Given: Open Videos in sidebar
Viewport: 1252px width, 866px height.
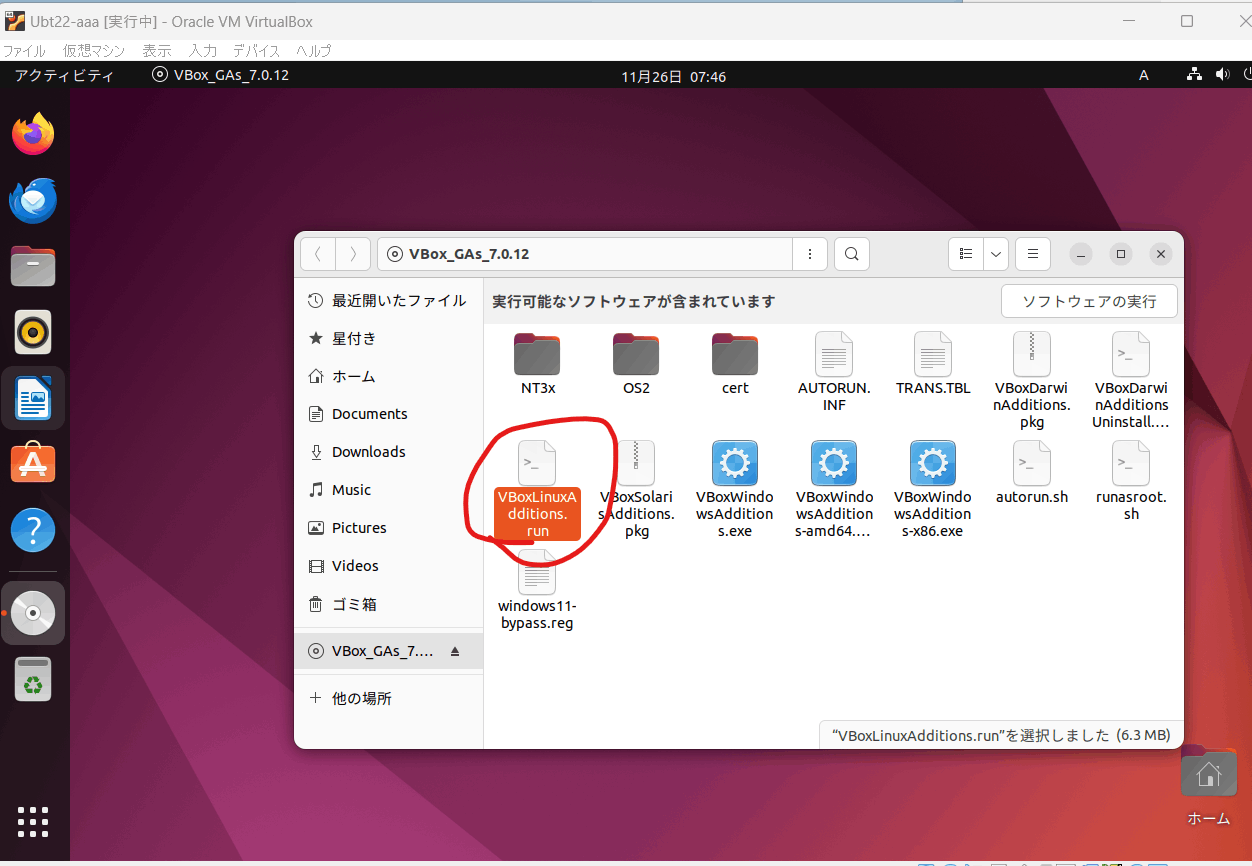Looking at the screenshot, I should click(x=388, y=566).
